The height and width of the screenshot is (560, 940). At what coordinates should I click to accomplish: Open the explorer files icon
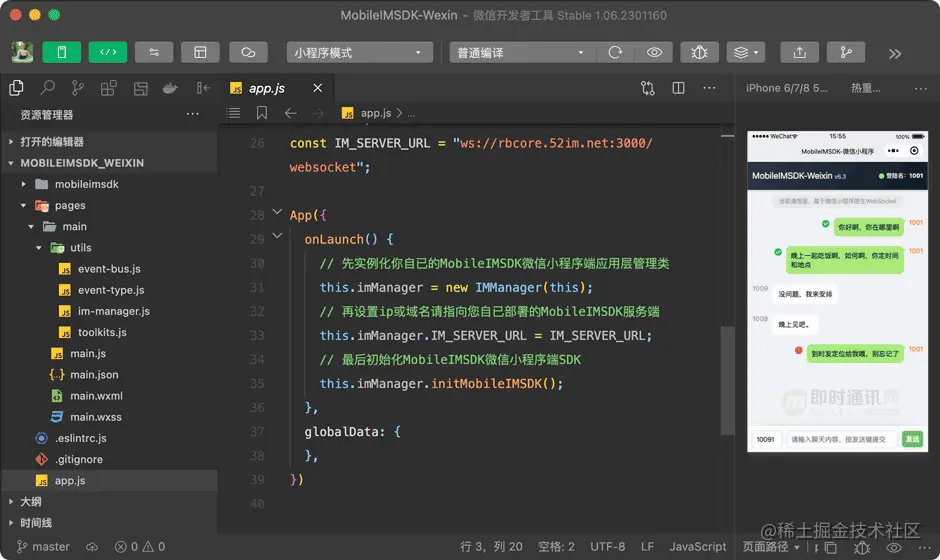click(17, 88)
